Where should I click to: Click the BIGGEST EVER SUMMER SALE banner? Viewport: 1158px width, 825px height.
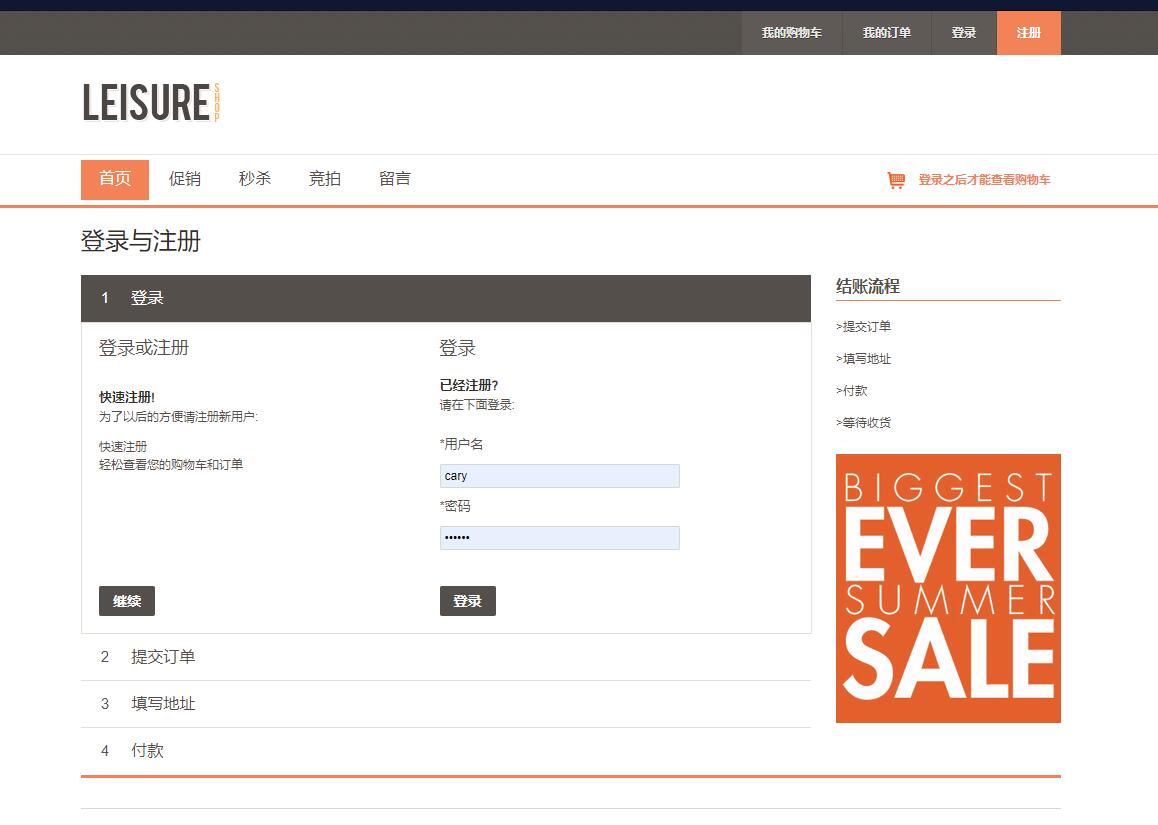pos(947,588)
